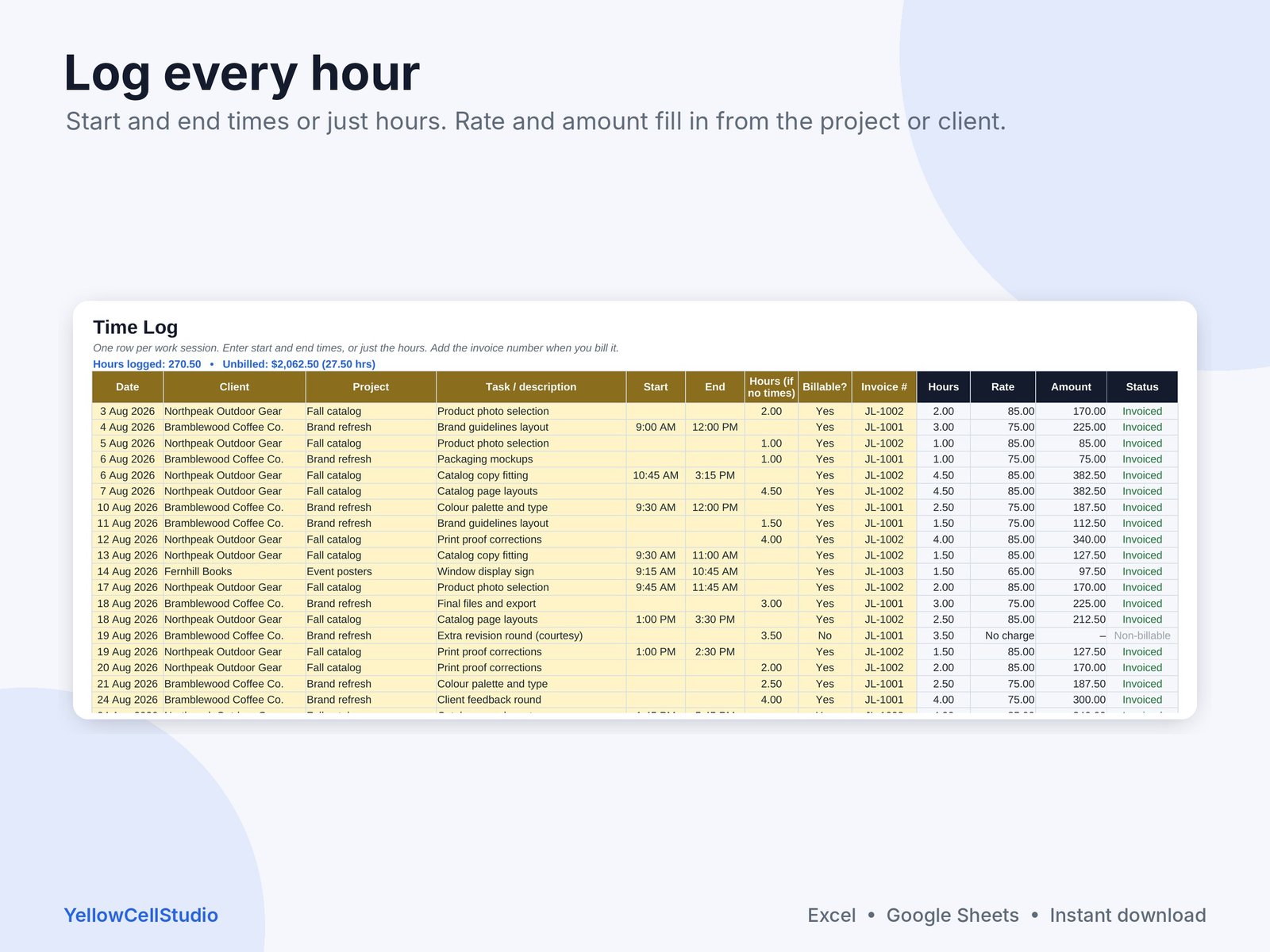The height and width of the screenshot is (952, 1270).
Task: Click the Non-billable status cell
Action: (x=1142, y=635)
